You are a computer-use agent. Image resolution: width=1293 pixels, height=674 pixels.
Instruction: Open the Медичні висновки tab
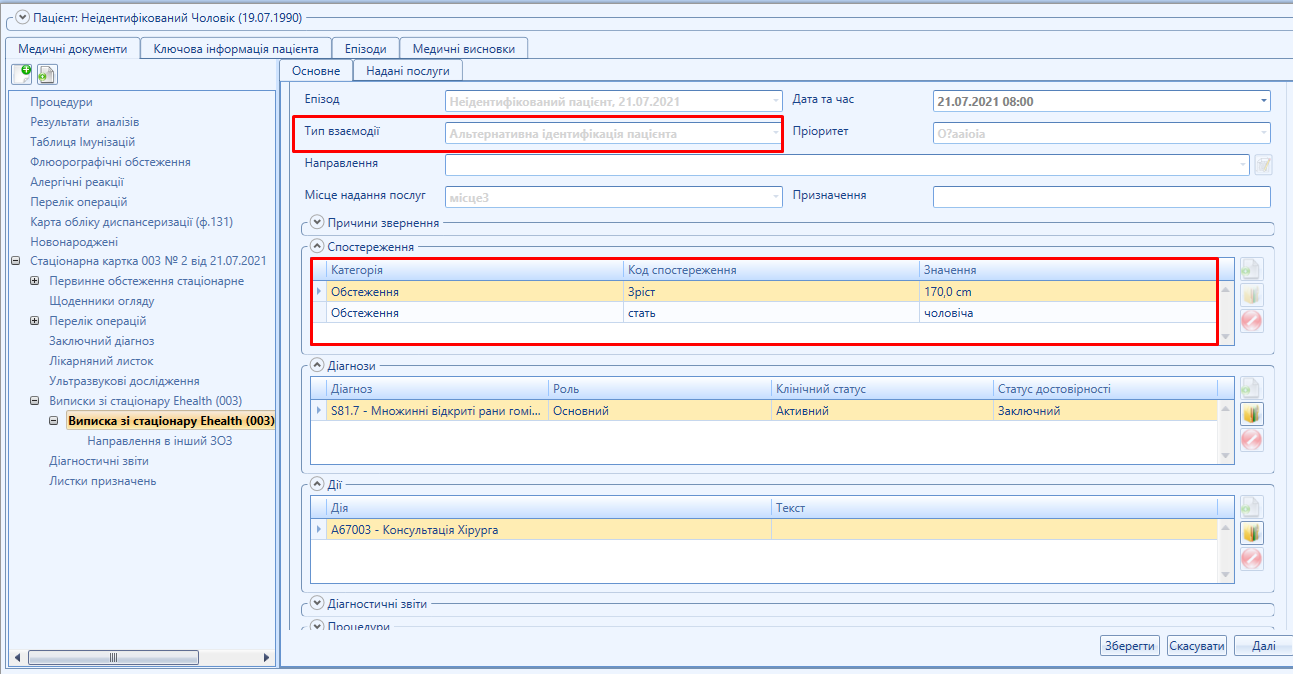click(x=464, y=49)
